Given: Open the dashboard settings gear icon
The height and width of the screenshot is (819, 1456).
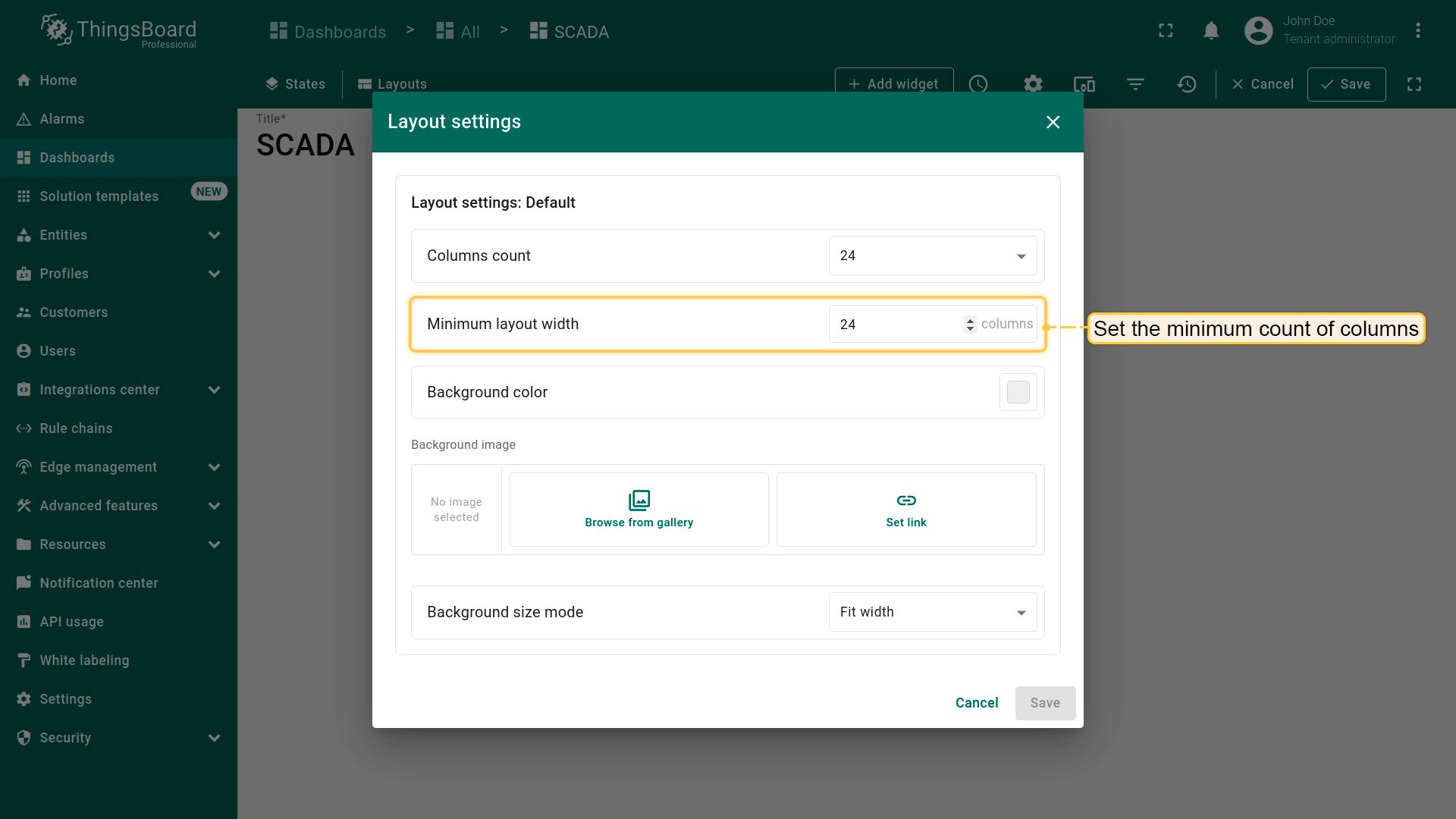Looking at the screenshot, I should (x=1033, y=84).
